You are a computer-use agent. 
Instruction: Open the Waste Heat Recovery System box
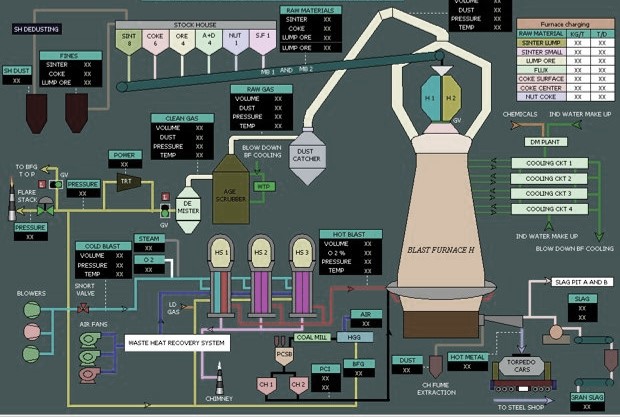point(177,342)
